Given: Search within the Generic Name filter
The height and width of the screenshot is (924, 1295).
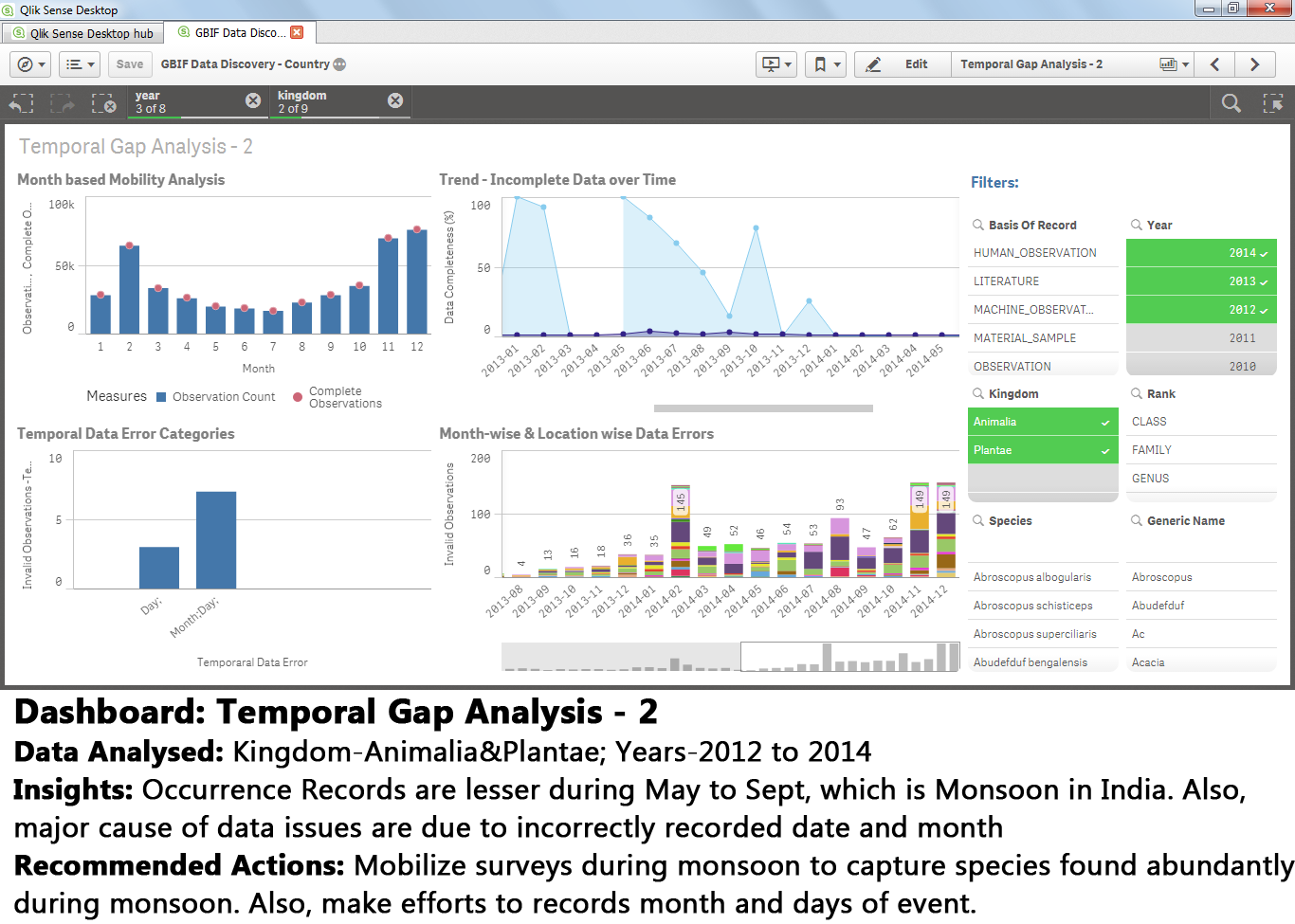Looking at the screenshot, I should [x=1137, y=520].
